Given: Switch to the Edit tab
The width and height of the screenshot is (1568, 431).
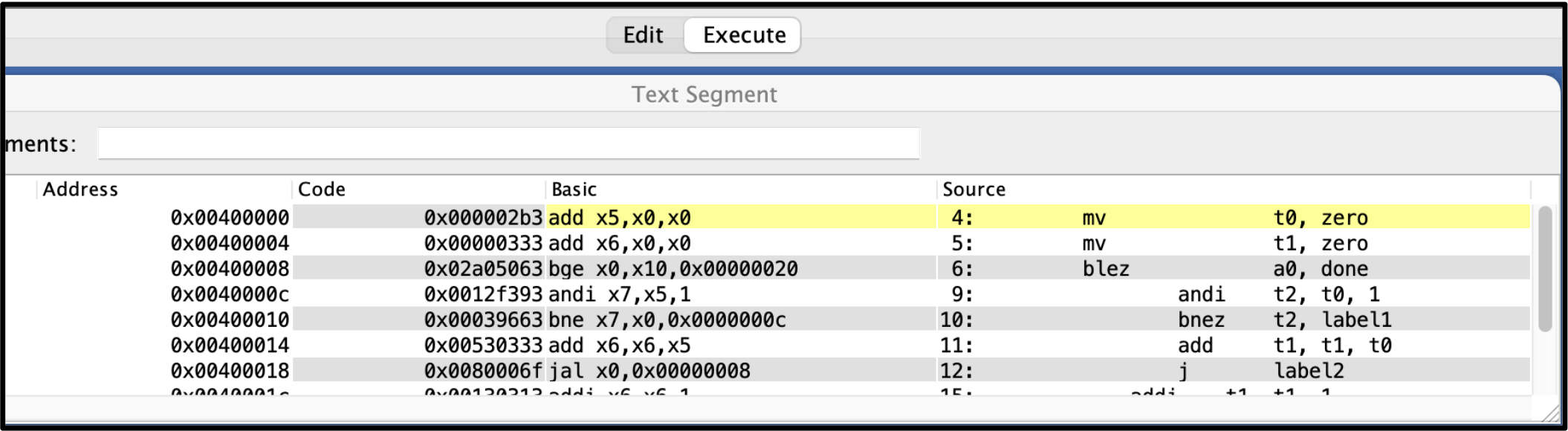Looking at the screenshot, I should point(643,35).
